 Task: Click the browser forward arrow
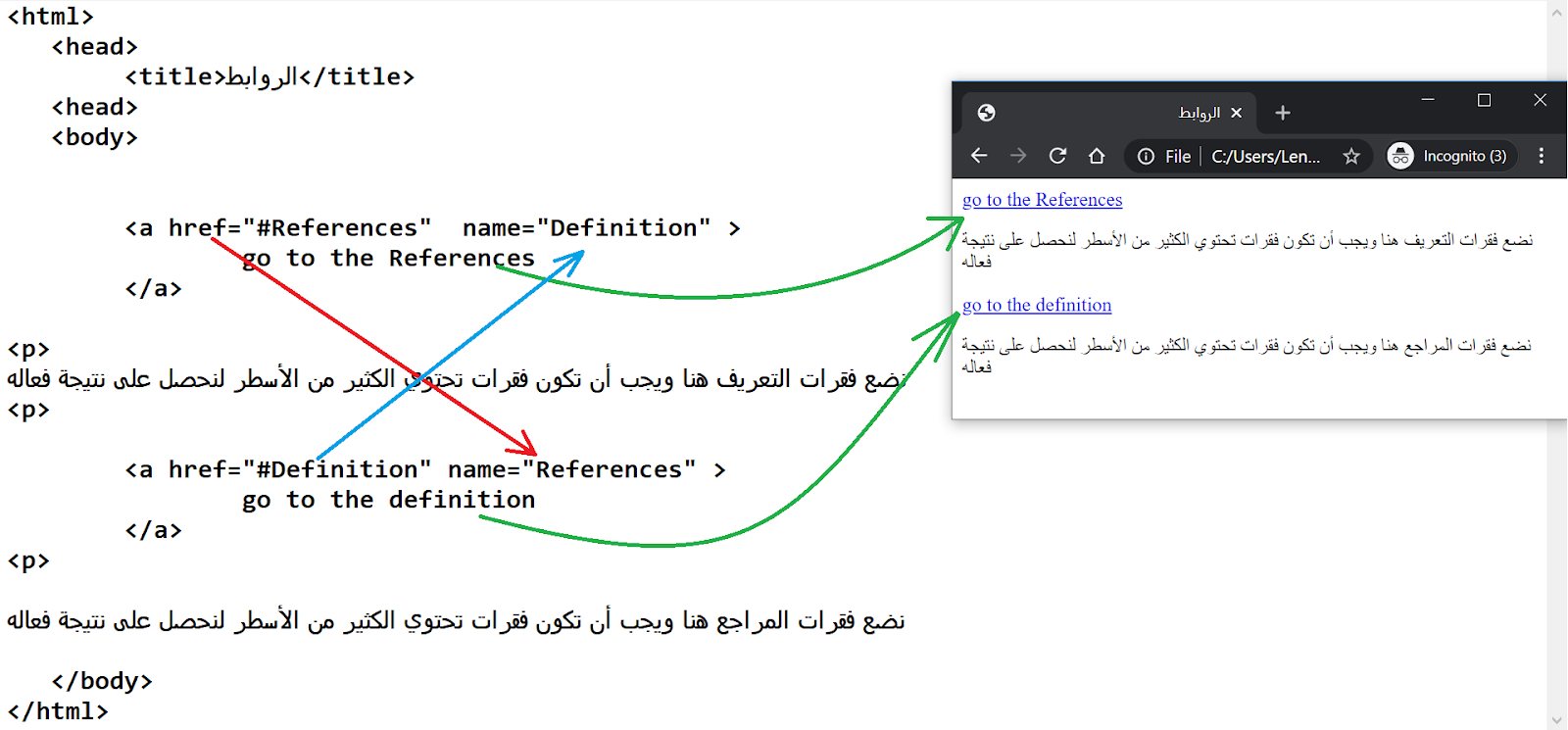coord(1018,156)
